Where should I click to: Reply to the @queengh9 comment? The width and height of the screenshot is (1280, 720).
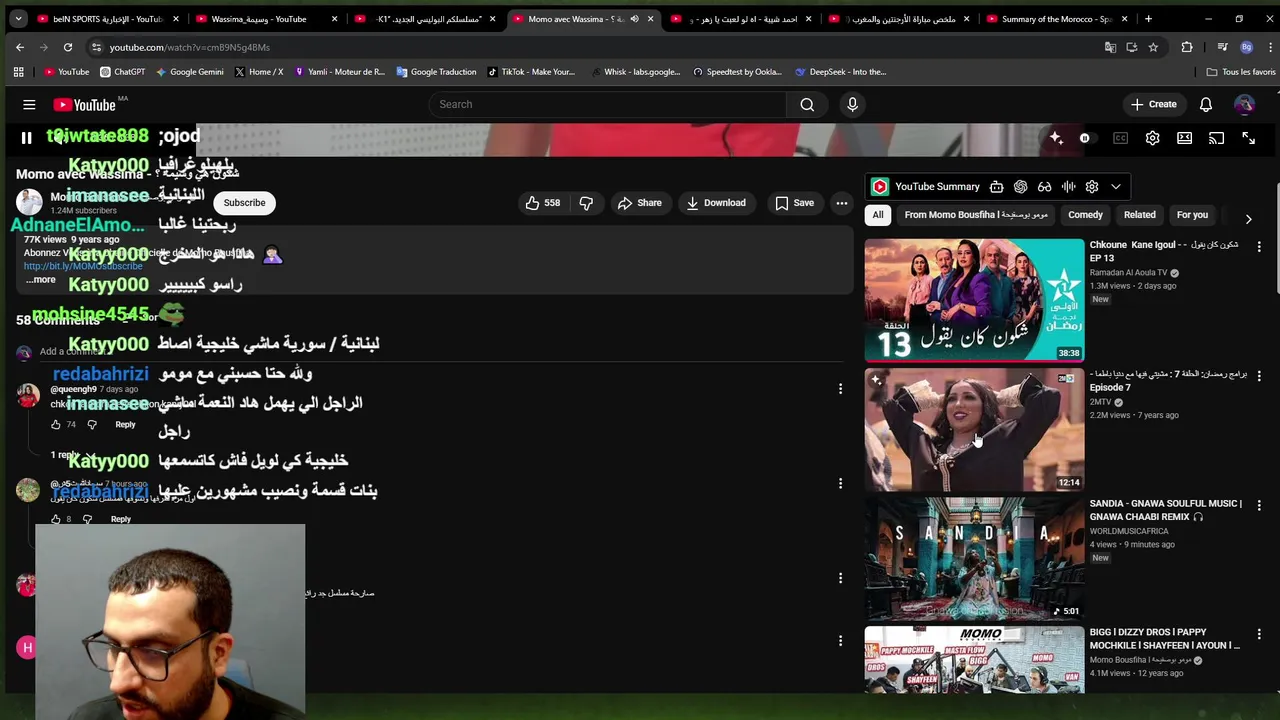tap(125, 425)
